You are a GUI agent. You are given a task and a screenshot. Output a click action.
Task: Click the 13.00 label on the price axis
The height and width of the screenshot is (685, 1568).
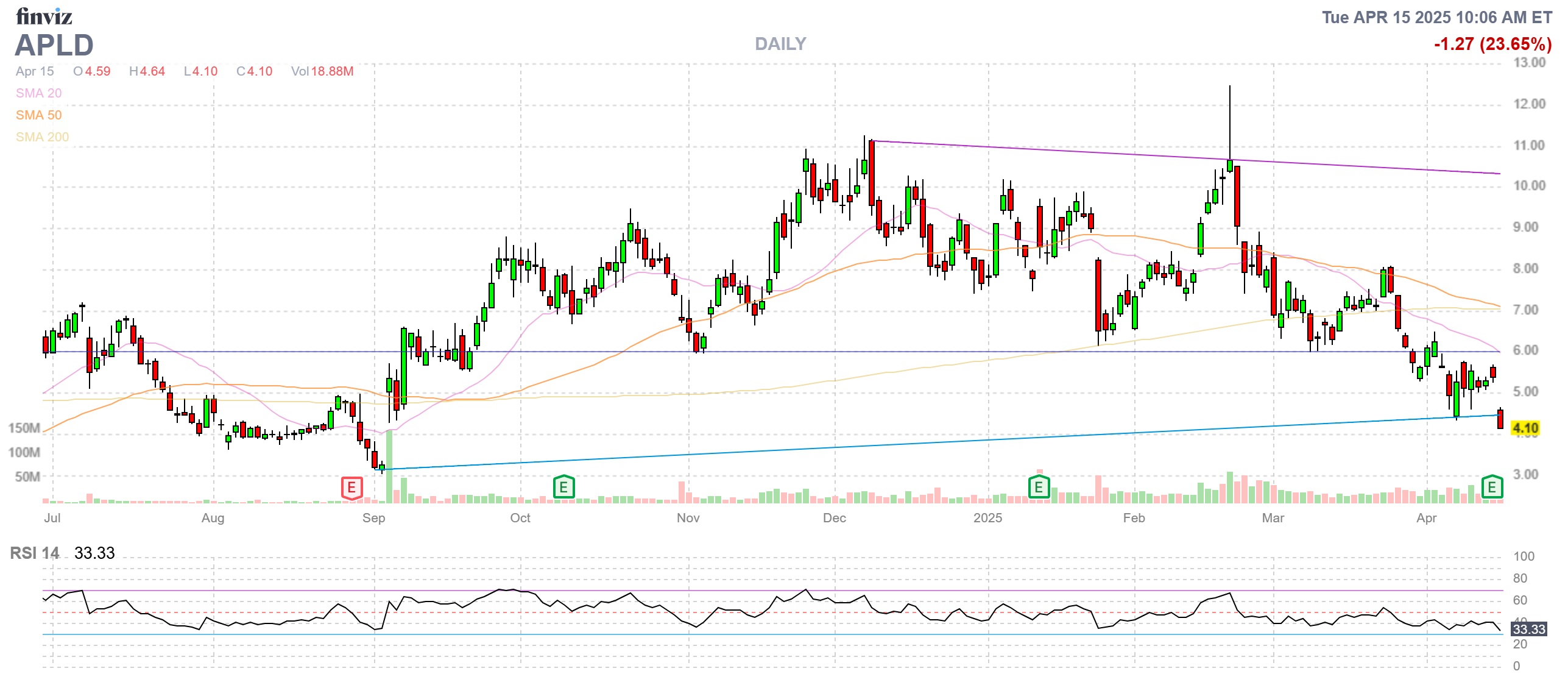click(x=1529, y=63)
